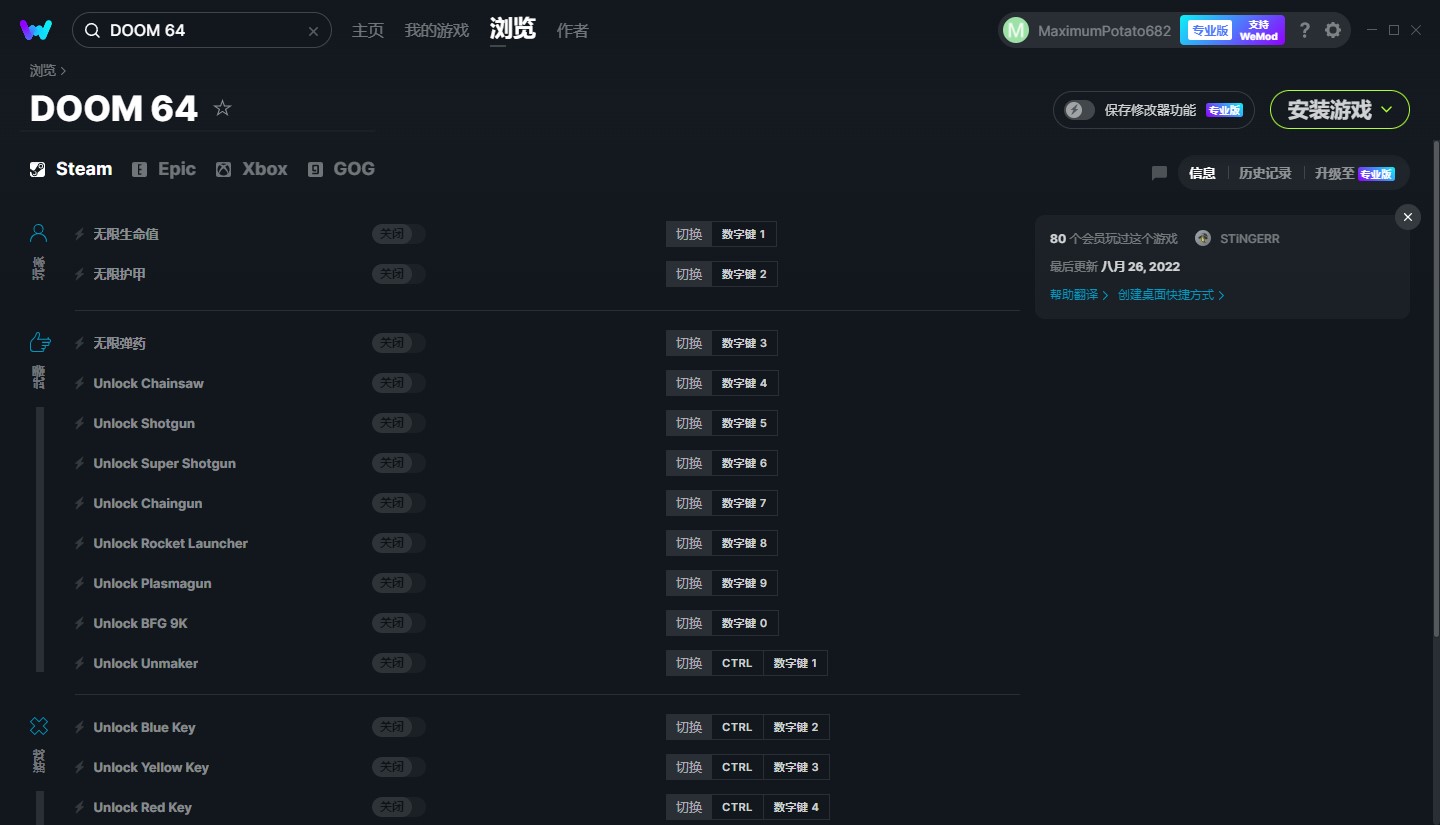Click the MaximumPotato682 avatar icon
The width and height of the screenshot is (1440, 825).
pos(1015,31)
